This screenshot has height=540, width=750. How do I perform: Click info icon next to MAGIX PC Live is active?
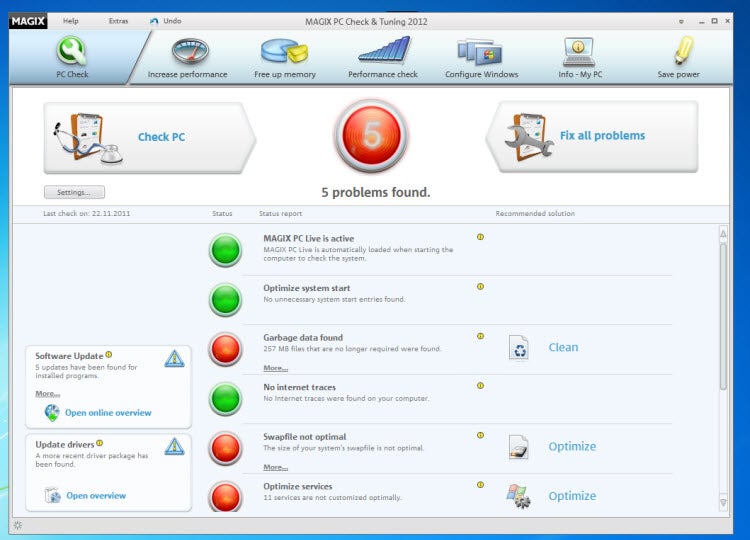coord(480,237)
